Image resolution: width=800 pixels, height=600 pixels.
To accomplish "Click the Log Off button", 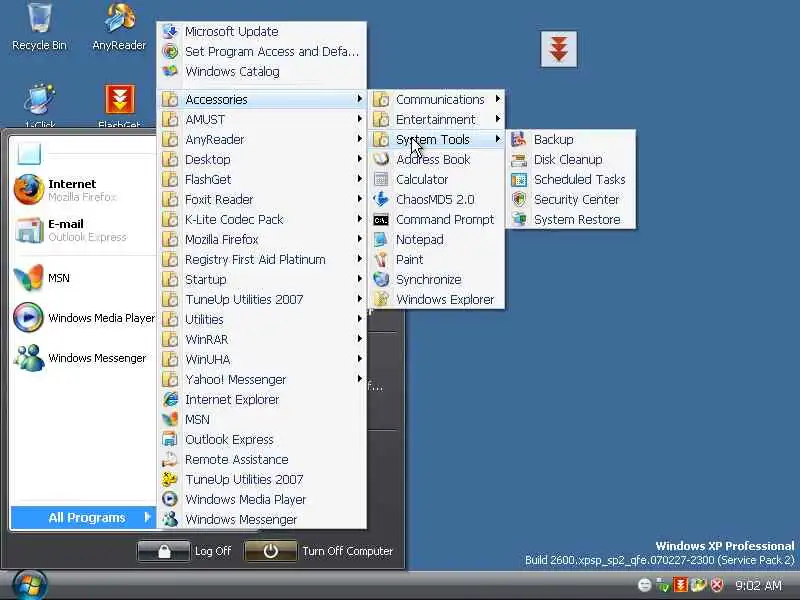I will 185,551.
